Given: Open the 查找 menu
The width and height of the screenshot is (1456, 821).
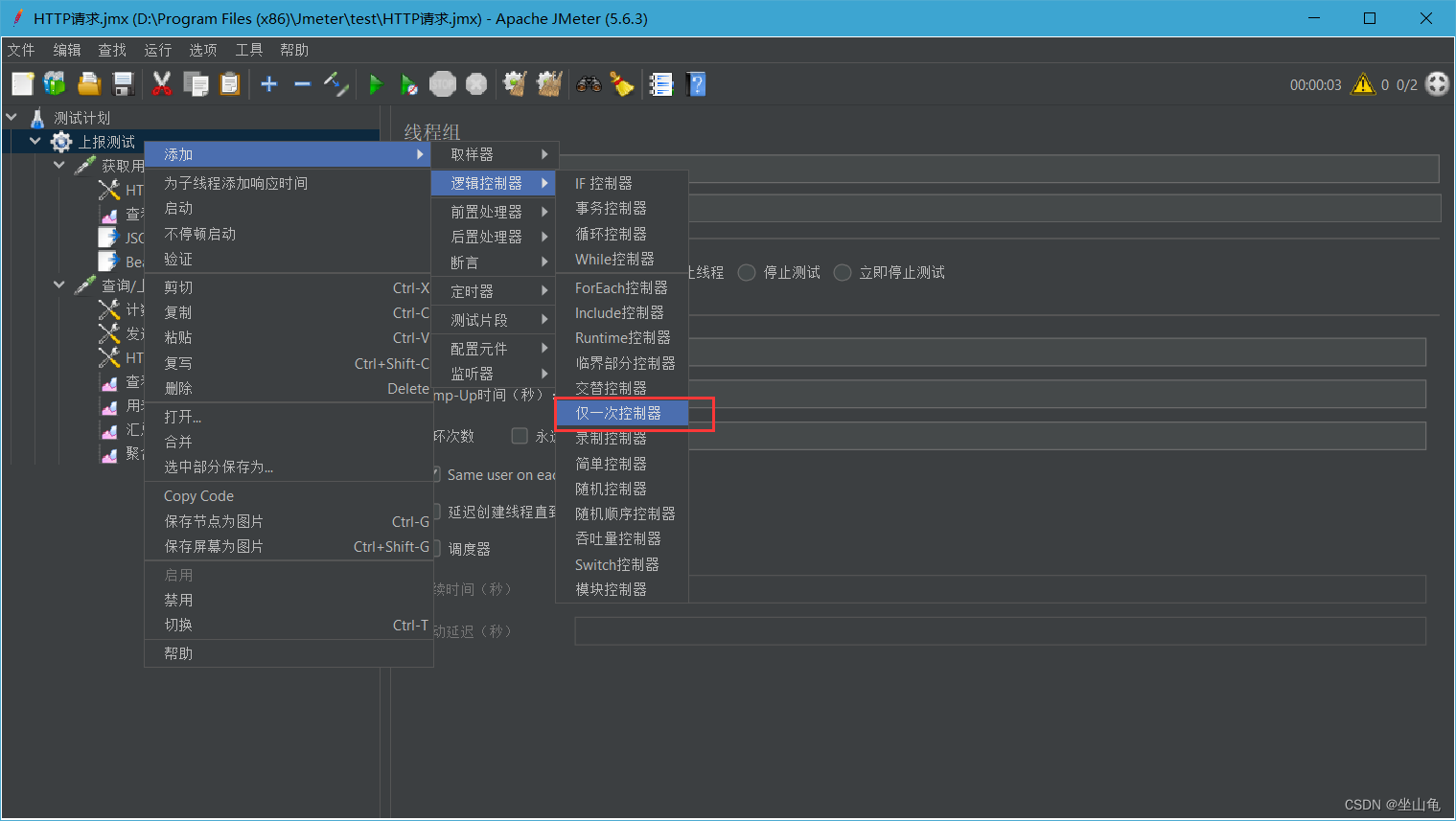Looking at the screenshot, I should pyautogui.click(x=112, y=50).
